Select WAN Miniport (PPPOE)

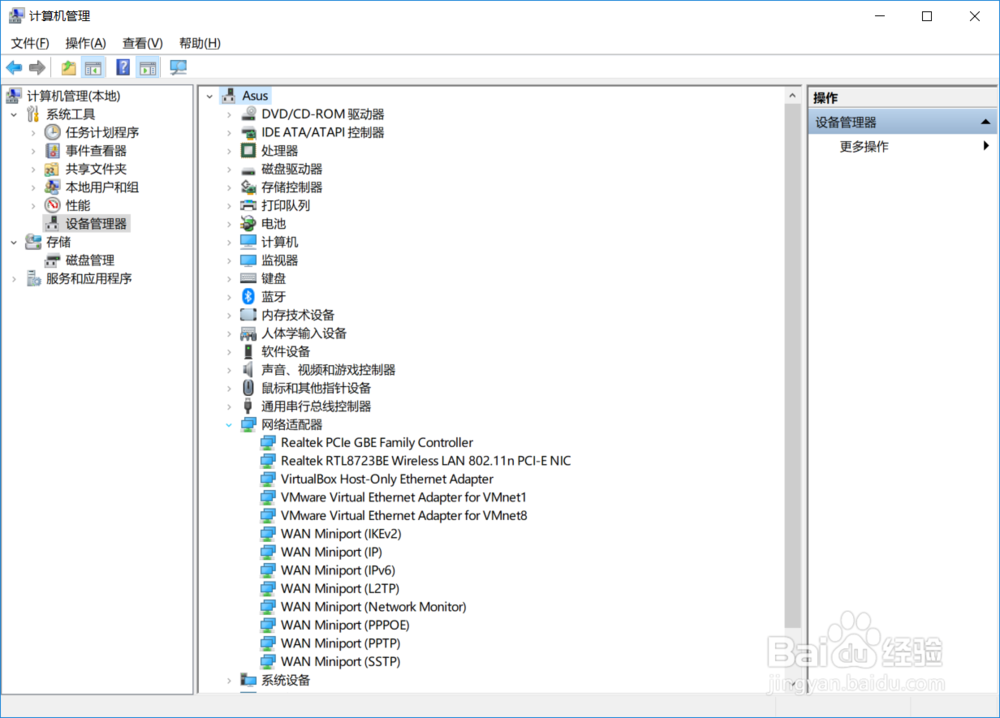344,625
